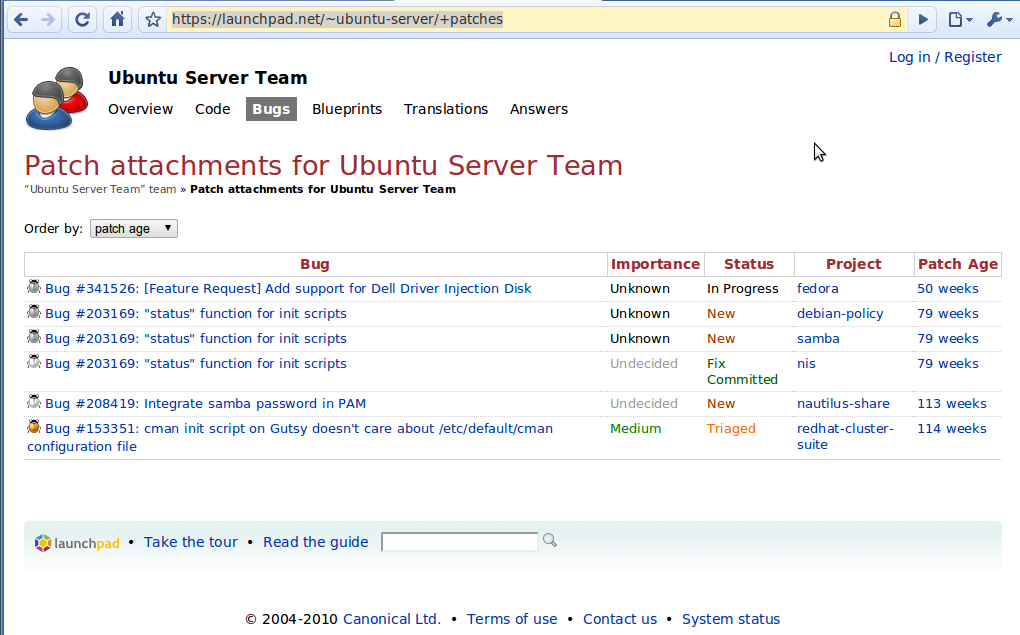Click bug icon next to Bug #341526
This screenshot has height=635, width=1020.
(x=34, y=288)
